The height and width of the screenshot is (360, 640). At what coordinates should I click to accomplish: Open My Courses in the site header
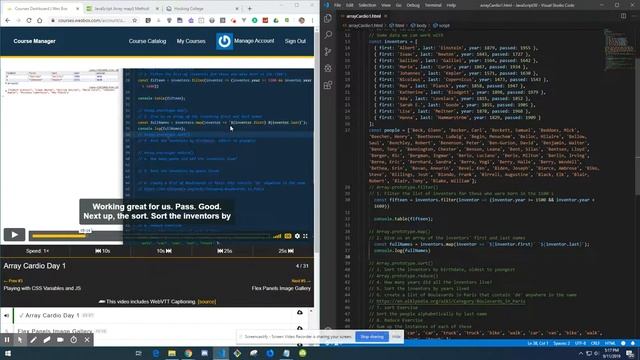click(x=191, y=41)
